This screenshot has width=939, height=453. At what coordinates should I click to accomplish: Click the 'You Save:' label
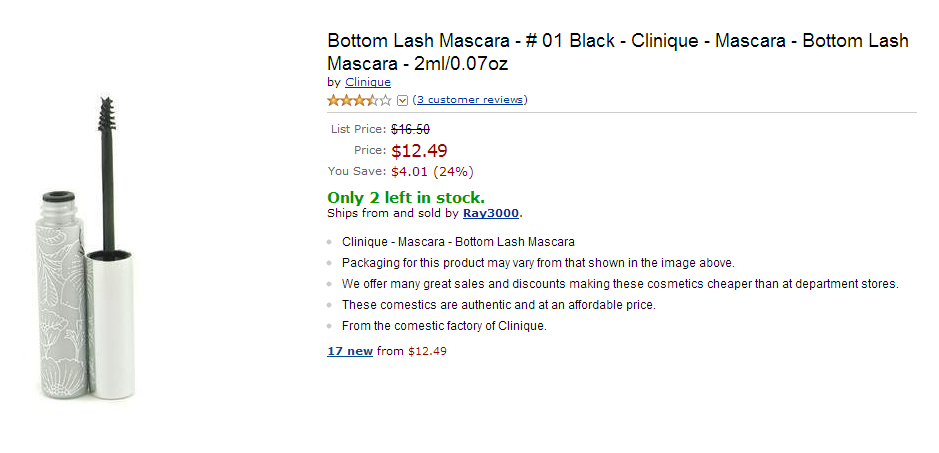[x=357, y=171]
